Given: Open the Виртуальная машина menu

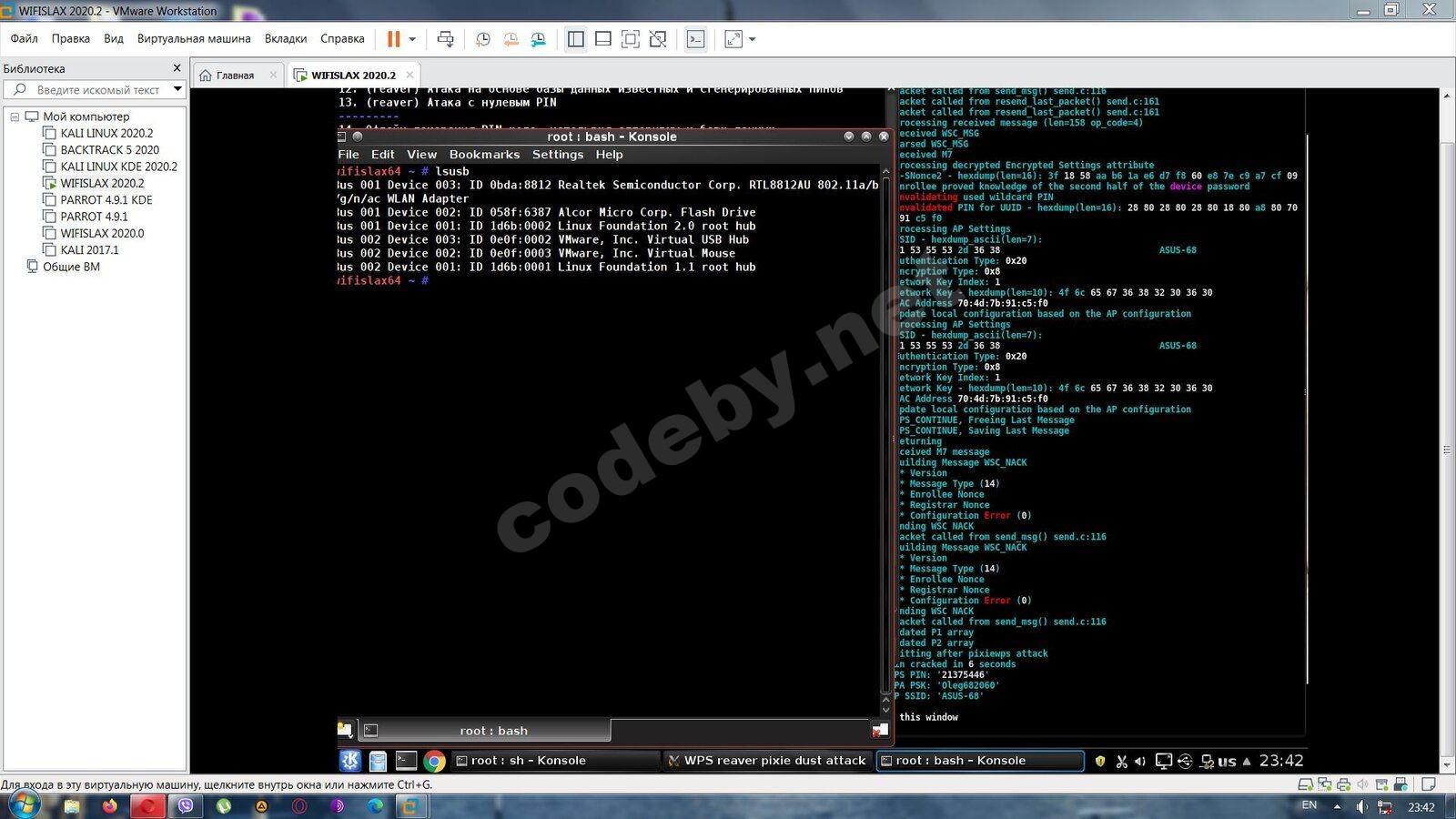Looking at the screenshot, I should (193, 38).
